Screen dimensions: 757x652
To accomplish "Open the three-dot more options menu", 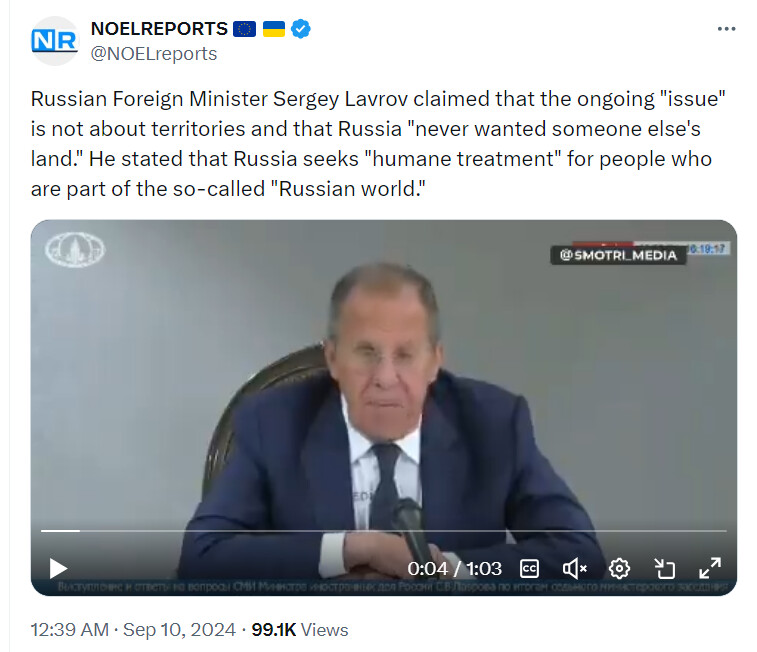I will pyautogui.click(x=726, y=29).
